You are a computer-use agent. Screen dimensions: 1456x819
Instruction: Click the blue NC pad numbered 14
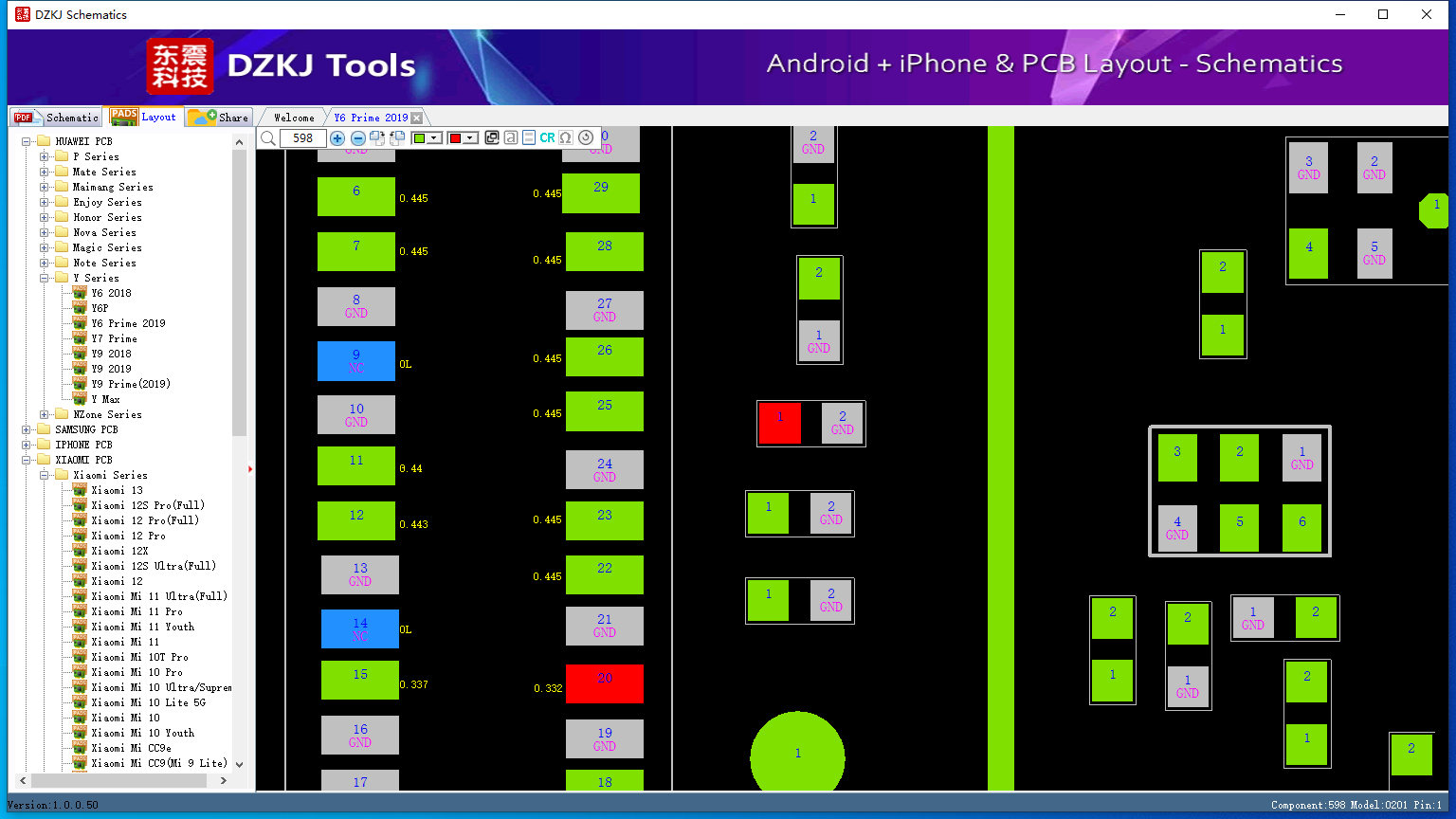pos(360,629)
